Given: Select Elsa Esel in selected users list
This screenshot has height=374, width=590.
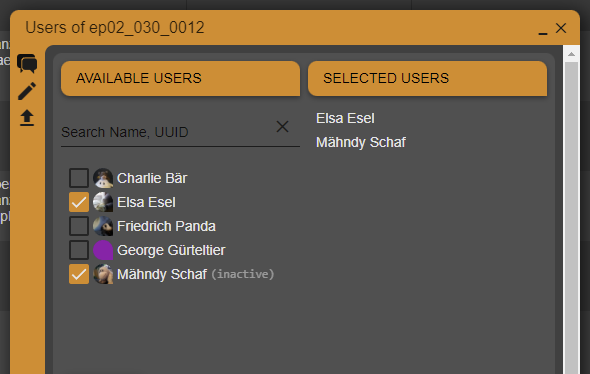Looking at the screenshot, I should (x=345, y=119).
